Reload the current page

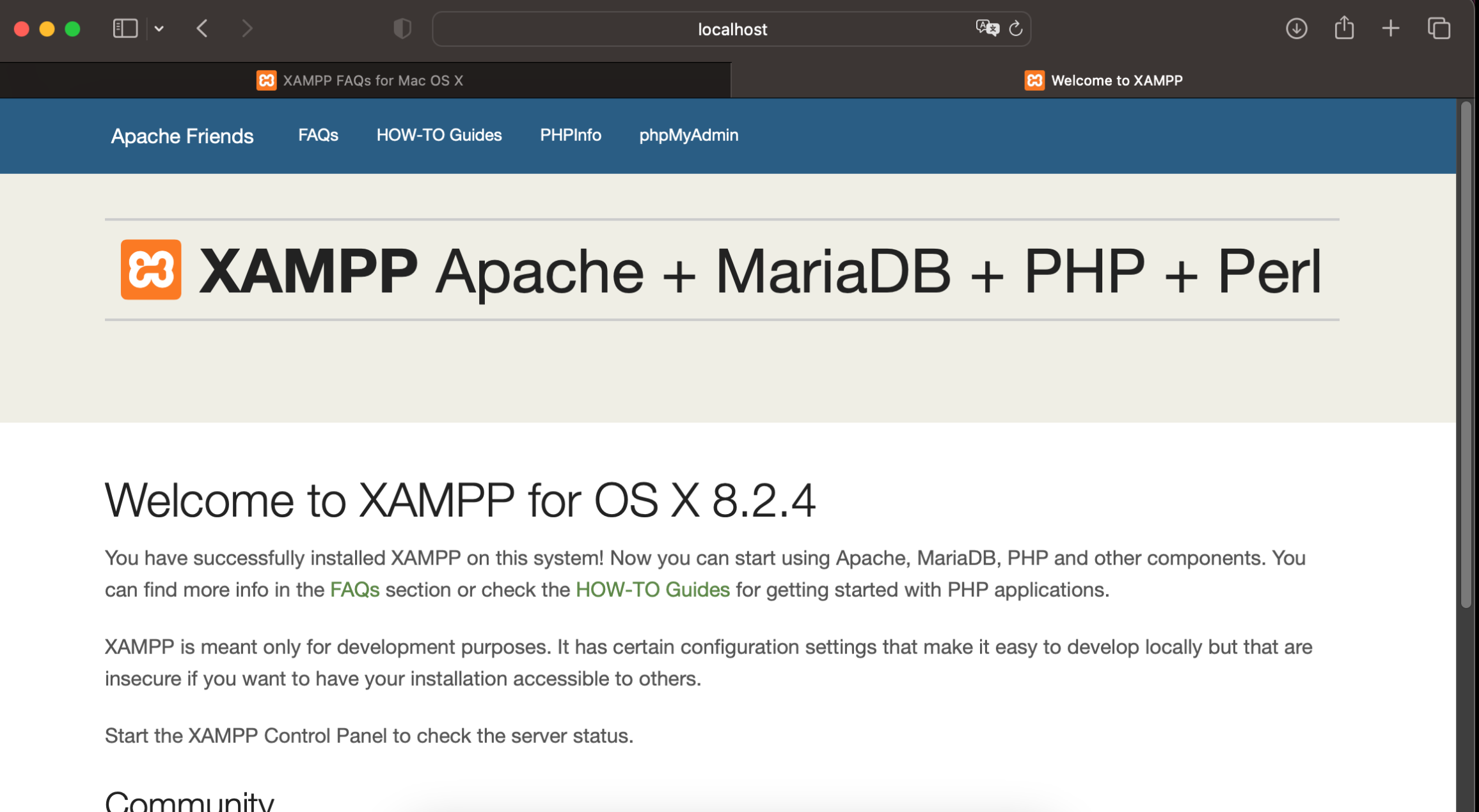point(1016,29)
